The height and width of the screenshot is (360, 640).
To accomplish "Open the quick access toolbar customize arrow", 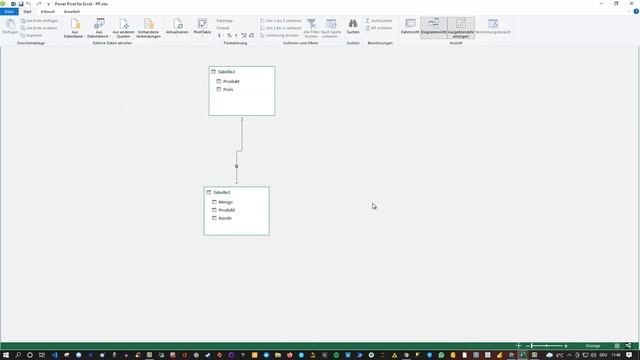I will 48,4.
